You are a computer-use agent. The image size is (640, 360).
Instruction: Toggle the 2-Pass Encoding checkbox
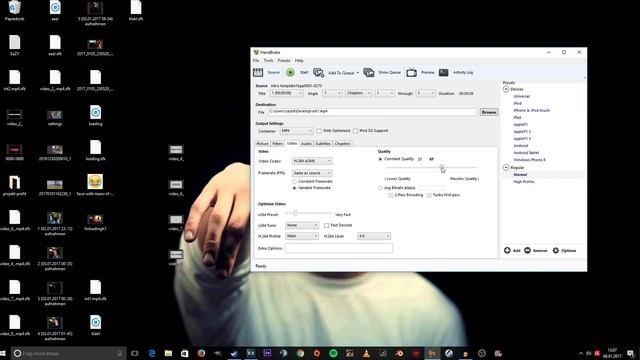coord(390,195)
